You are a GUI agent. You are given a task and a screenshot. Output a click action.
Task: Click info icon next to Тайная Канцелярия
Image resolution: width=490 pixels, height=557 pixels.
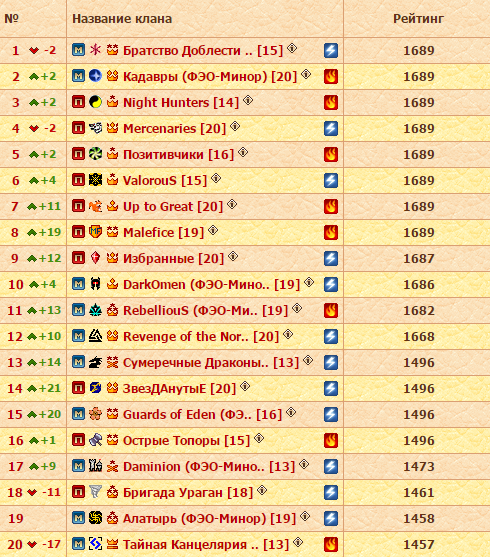298,543
